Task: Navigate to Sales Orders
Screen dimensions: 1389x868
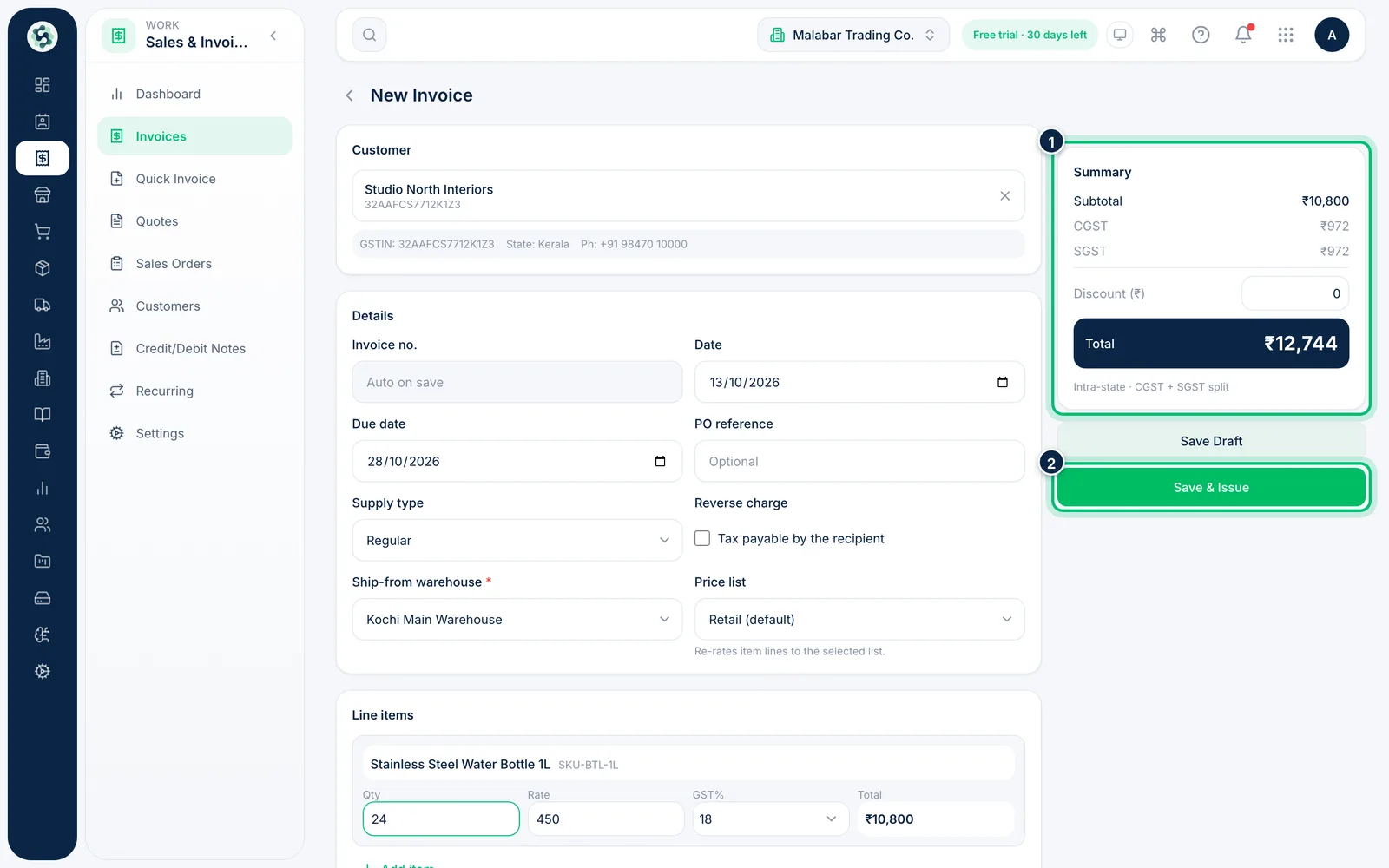Action: [x=194, y=264]
